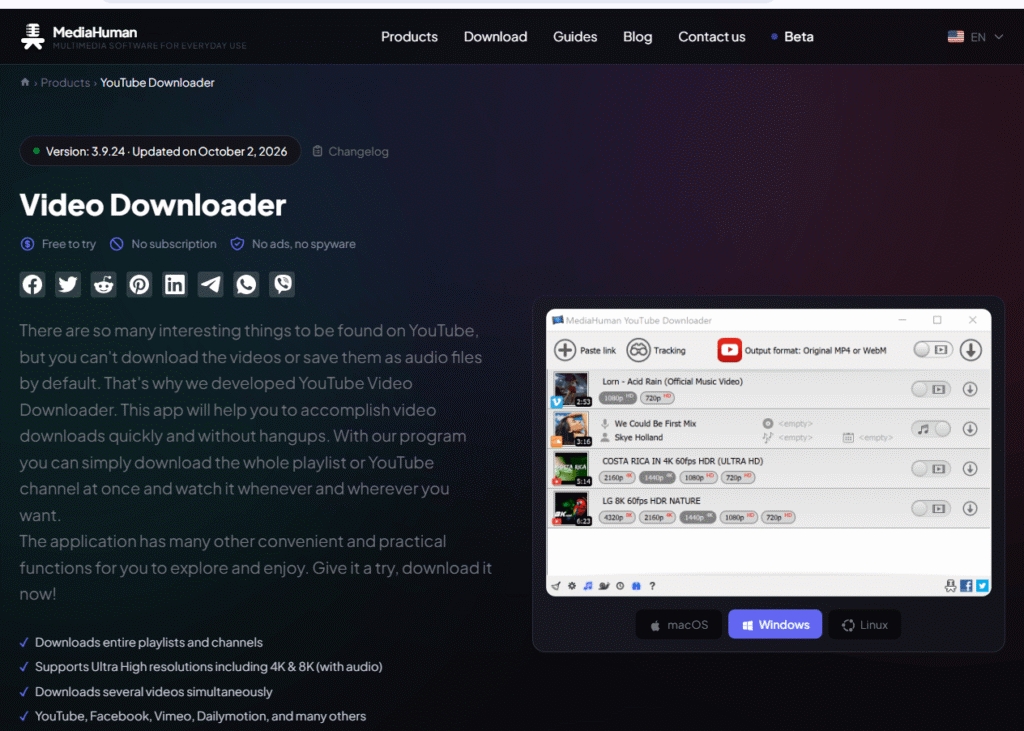This screenshot has height=731, width=1024.
Task: Open the Download menu item
Action: click(496, 37)
